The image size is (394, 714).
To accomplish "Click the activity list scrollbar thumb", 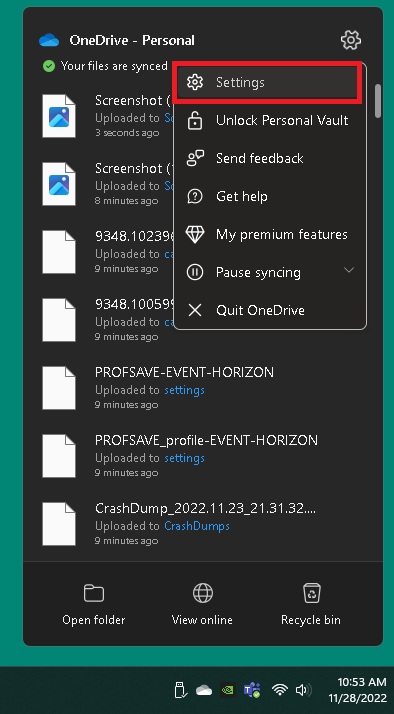I will (378, 101).
